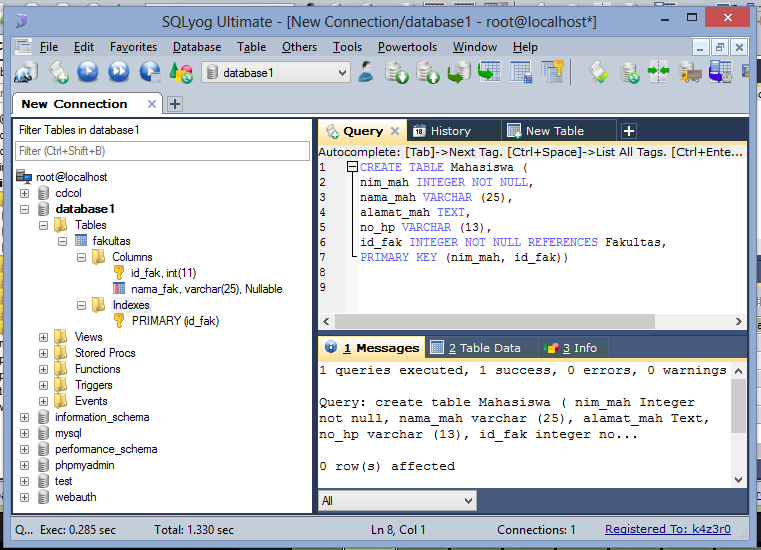
Task: Expand the Stored Procs folder
Action: coord(44,353)
